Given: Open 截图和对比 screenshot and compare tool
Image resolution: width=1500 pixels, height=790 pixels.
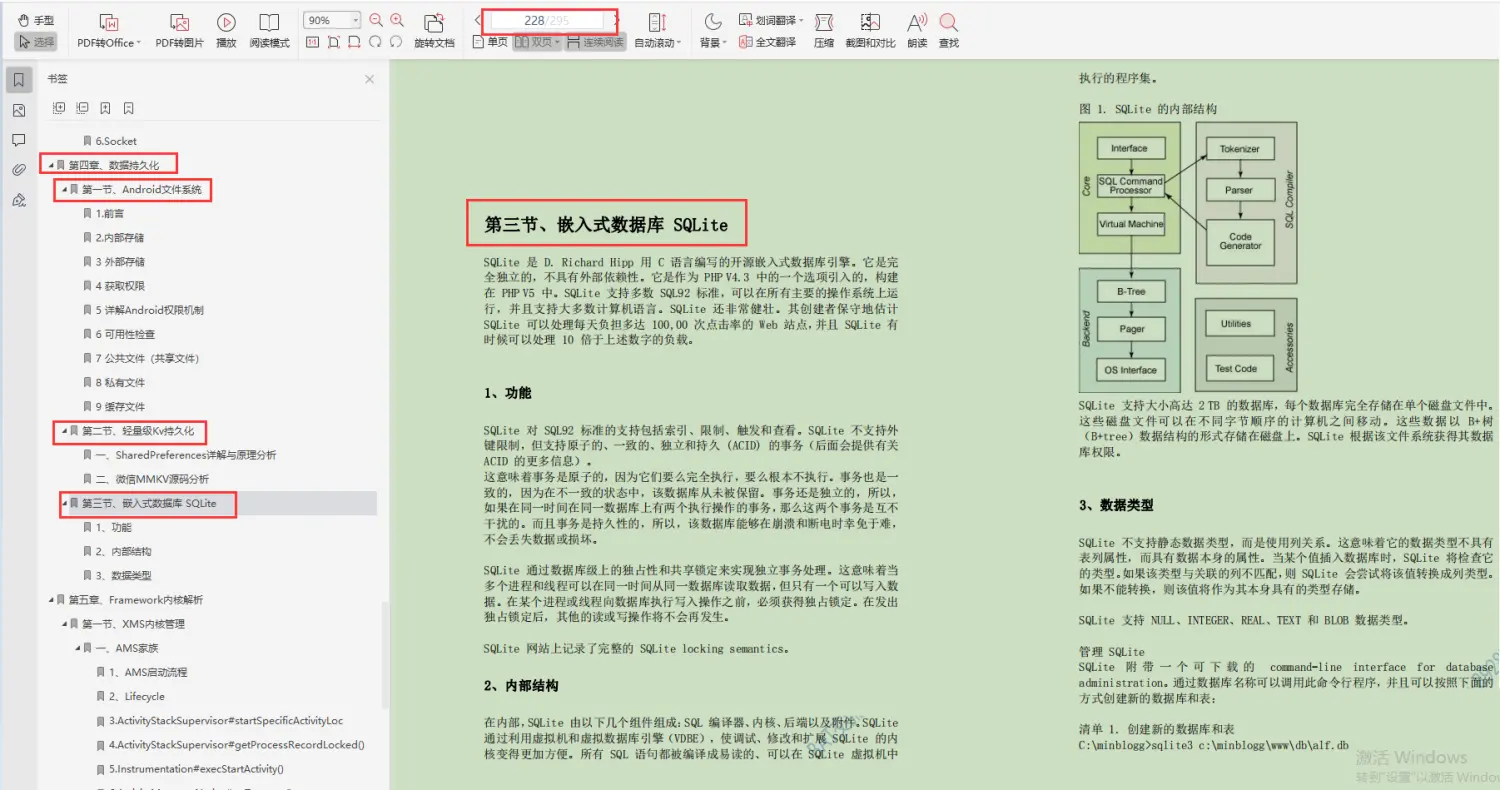Looking at the screenshot, I should point(870,31).
